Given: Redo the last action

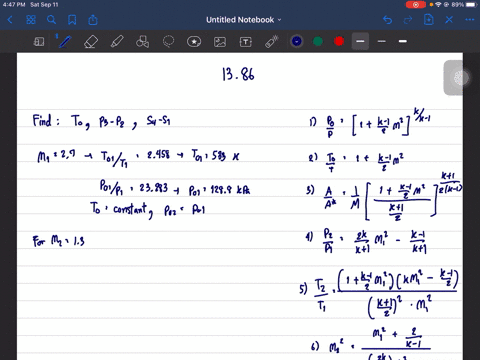Looking at the screenshot, I should pos(408,20).
